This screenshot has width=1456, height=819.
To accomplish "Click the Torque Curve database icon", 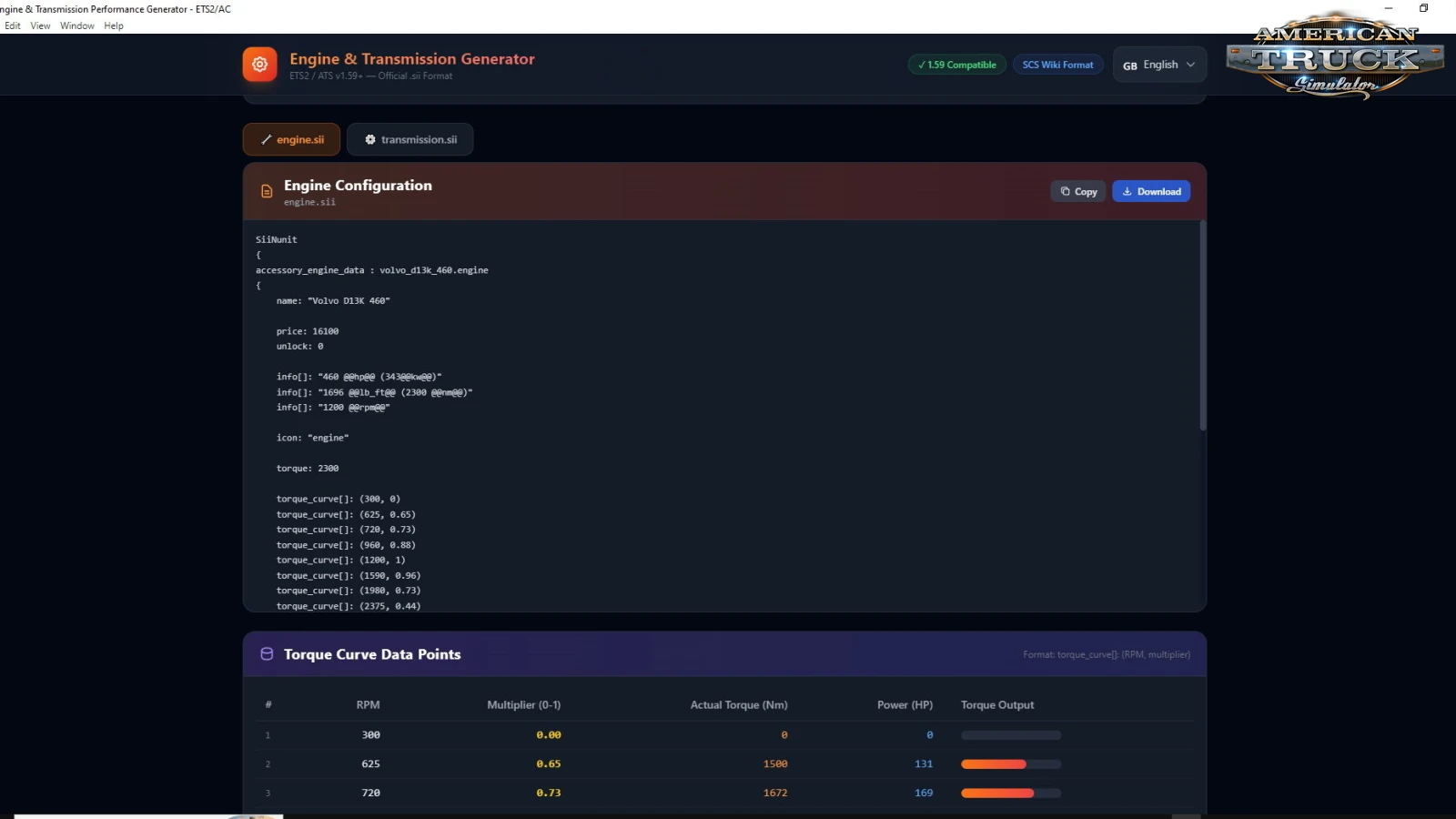I will click(267, 654).
